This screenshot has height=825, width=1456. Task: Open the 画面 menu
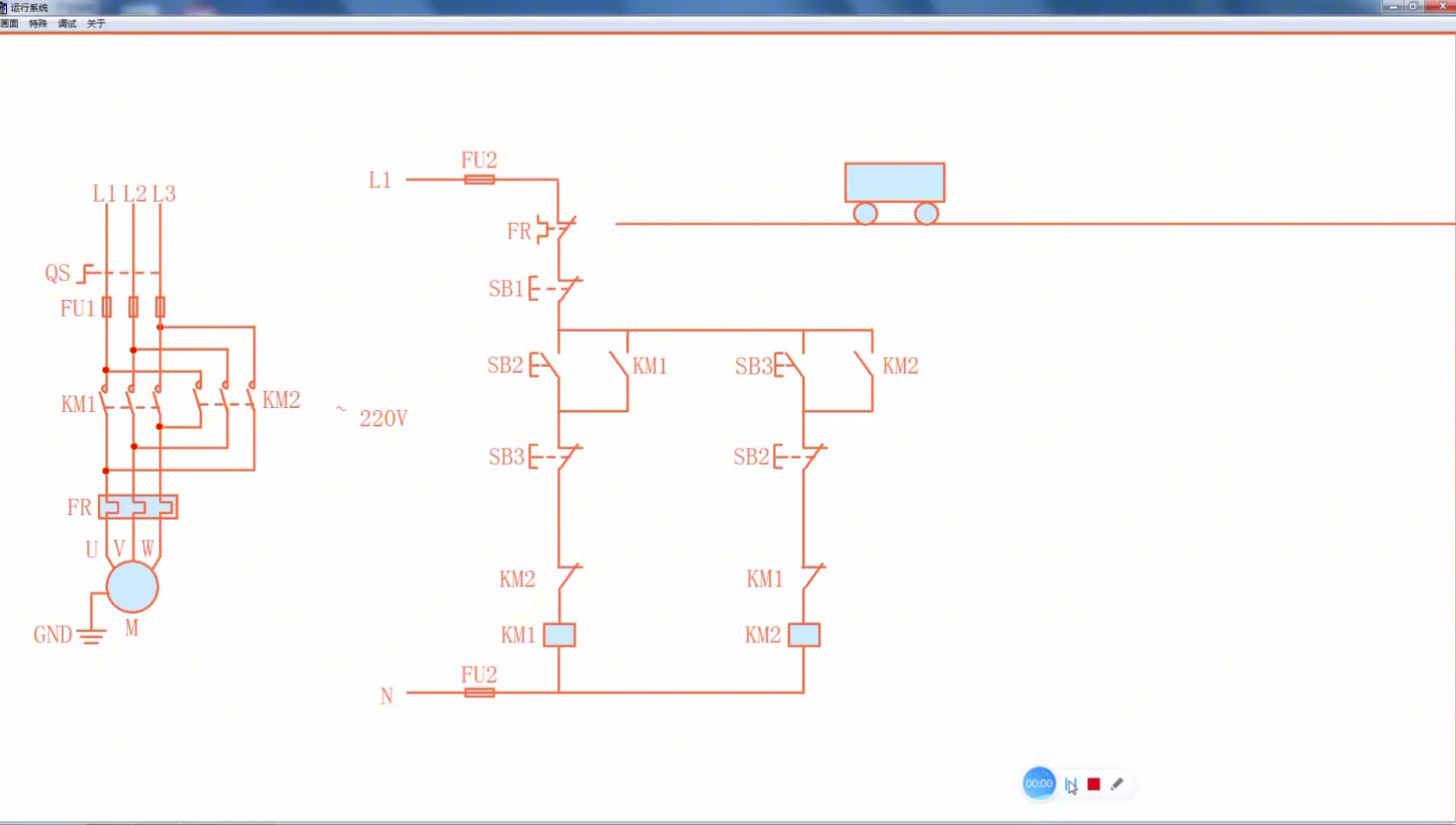9,24
